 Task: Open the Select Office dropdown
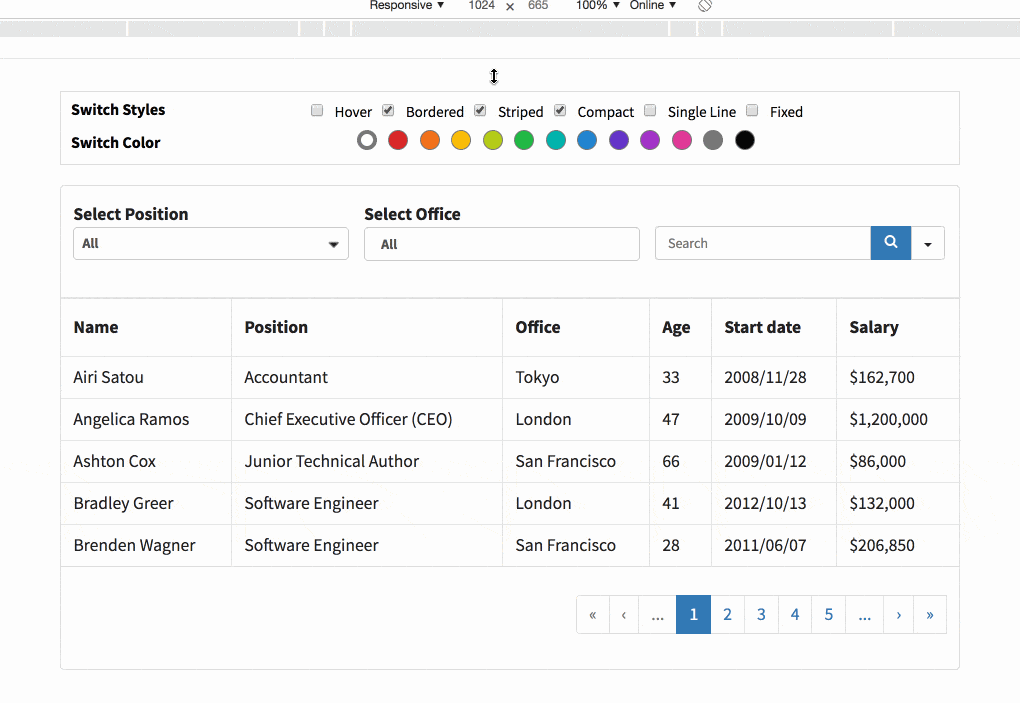(501, 243)
